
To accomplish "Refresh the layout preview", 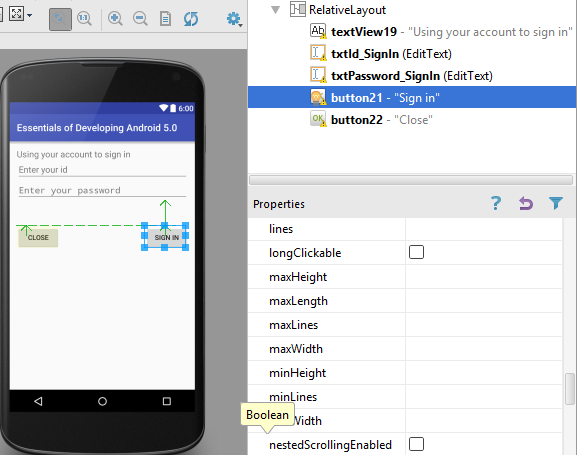I will coord(191,18).
